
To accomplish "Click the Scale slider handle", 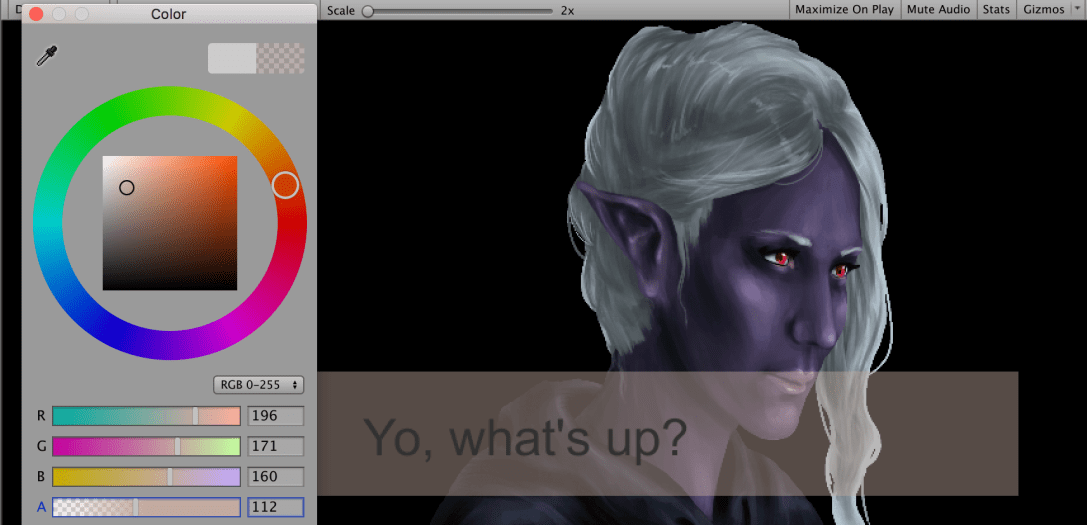I will point(368,10).
